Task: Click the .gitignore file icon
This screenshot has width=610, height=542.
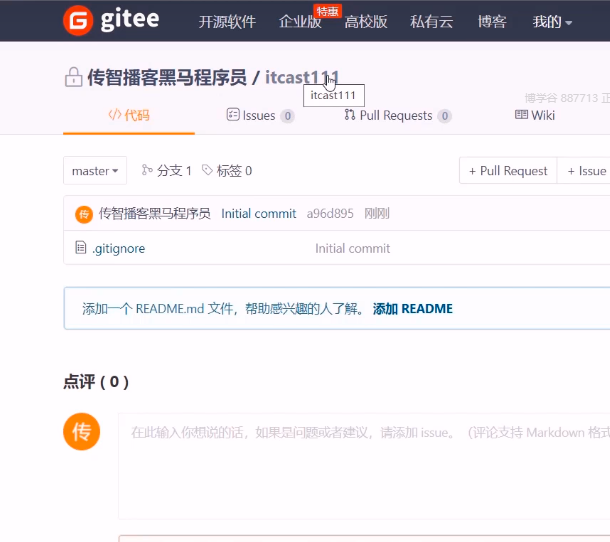Action: pos(81,247)
